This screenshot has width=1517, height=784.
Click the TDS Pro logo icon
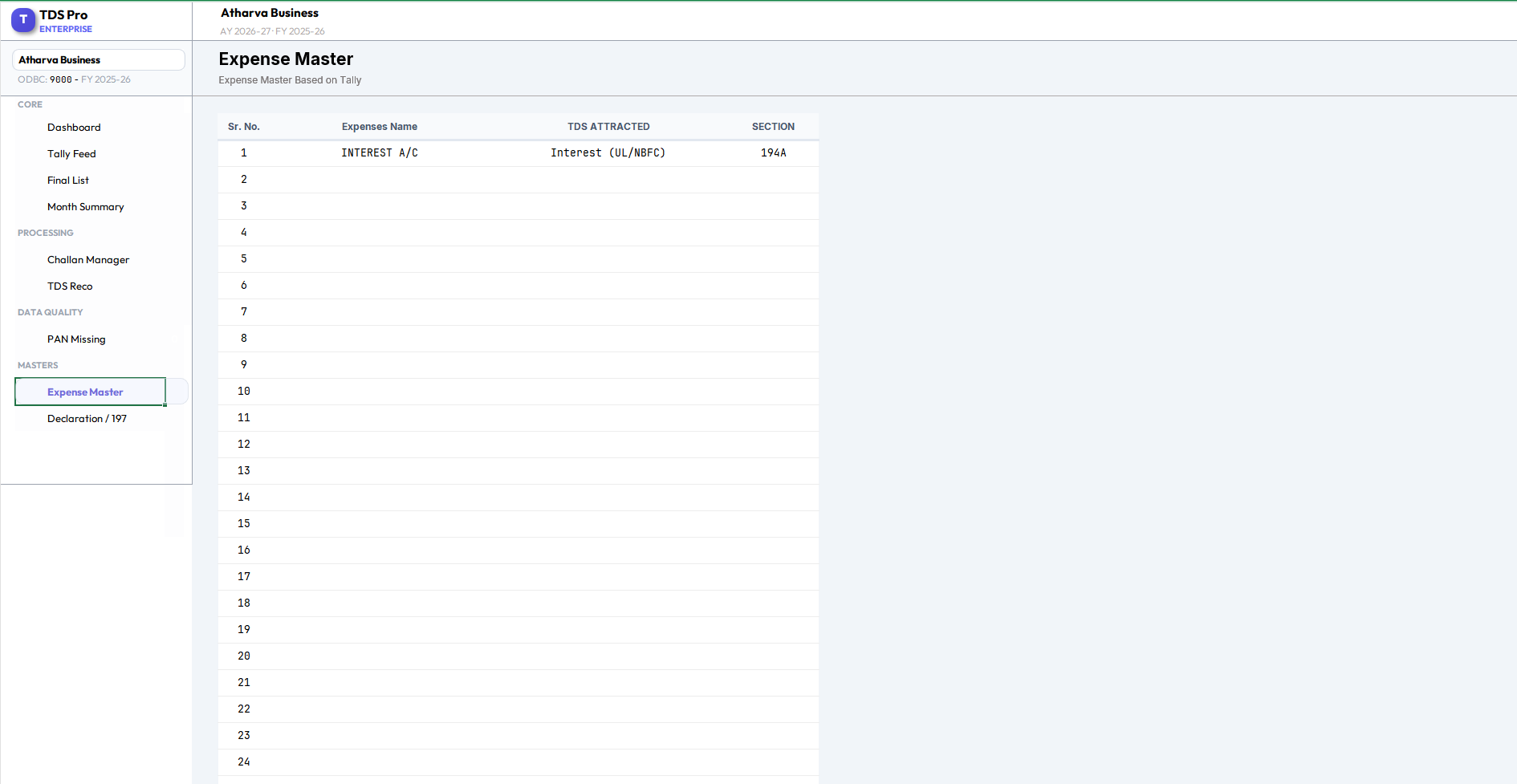tap(23, 20)
